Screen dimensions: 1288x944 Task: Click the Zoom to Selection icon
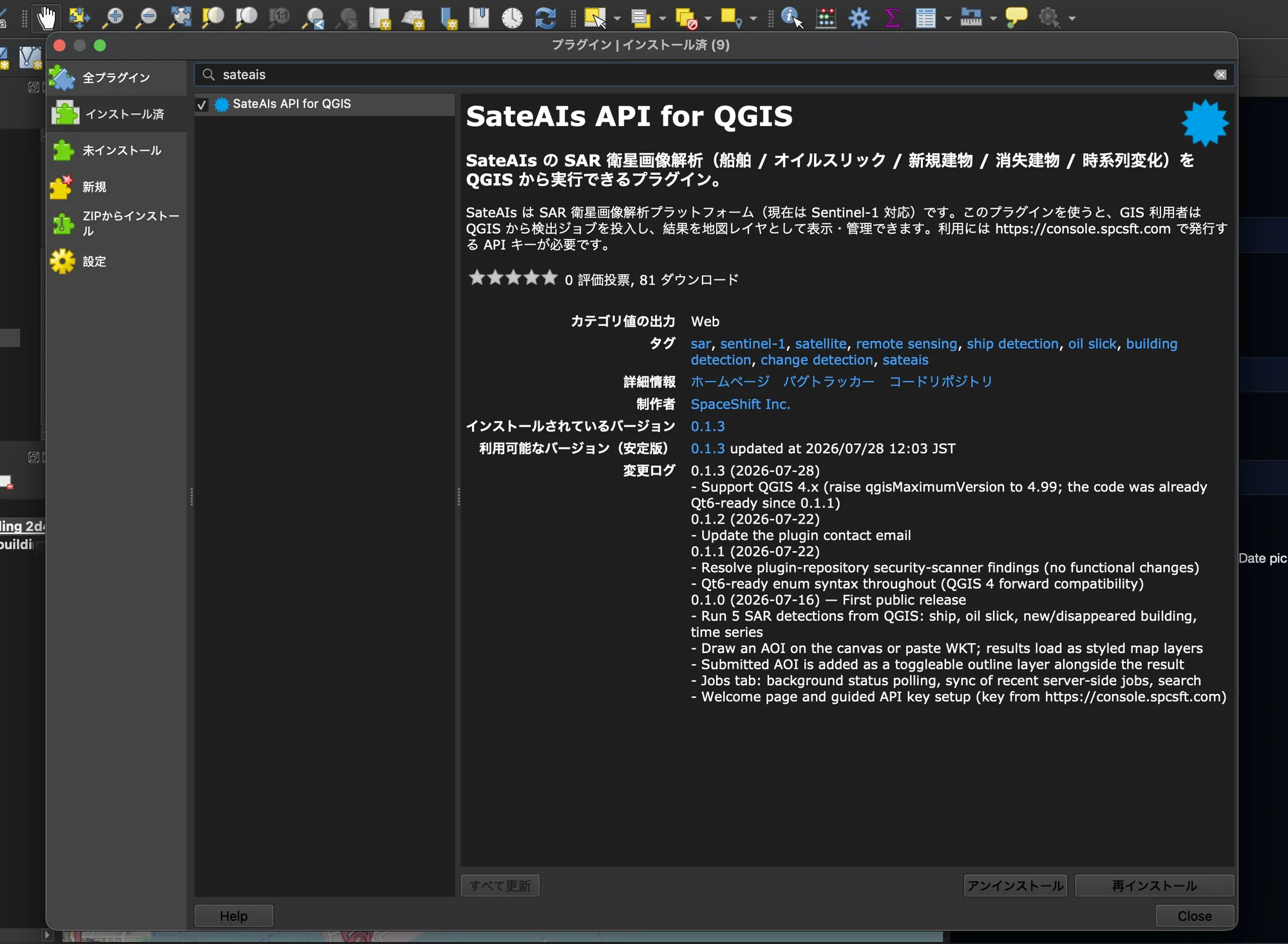213,17
